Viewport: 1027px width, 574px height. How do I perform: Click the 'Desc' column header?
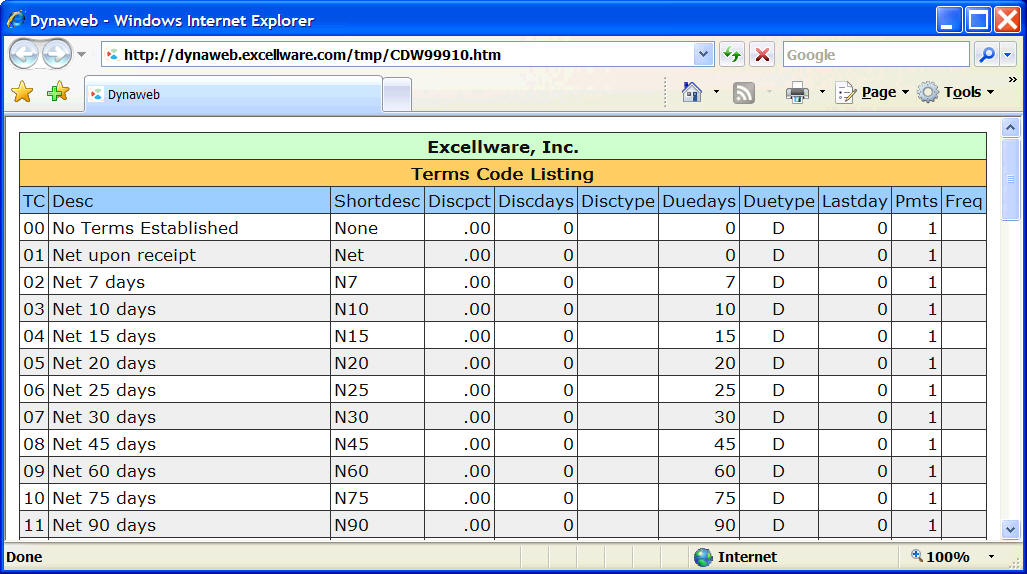point(189,201)
